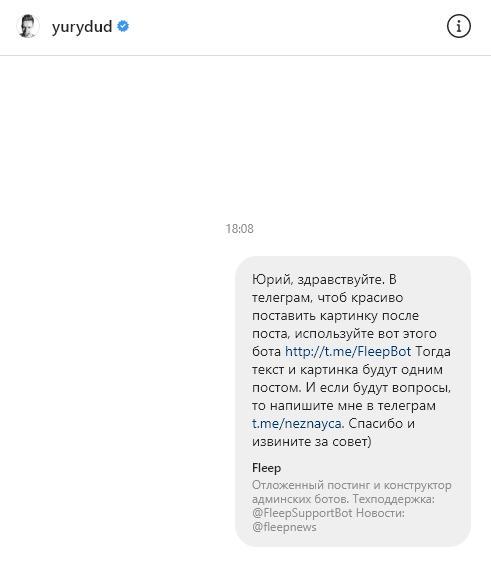Click the word Новости: in the preview card

[x=380, y=513]
